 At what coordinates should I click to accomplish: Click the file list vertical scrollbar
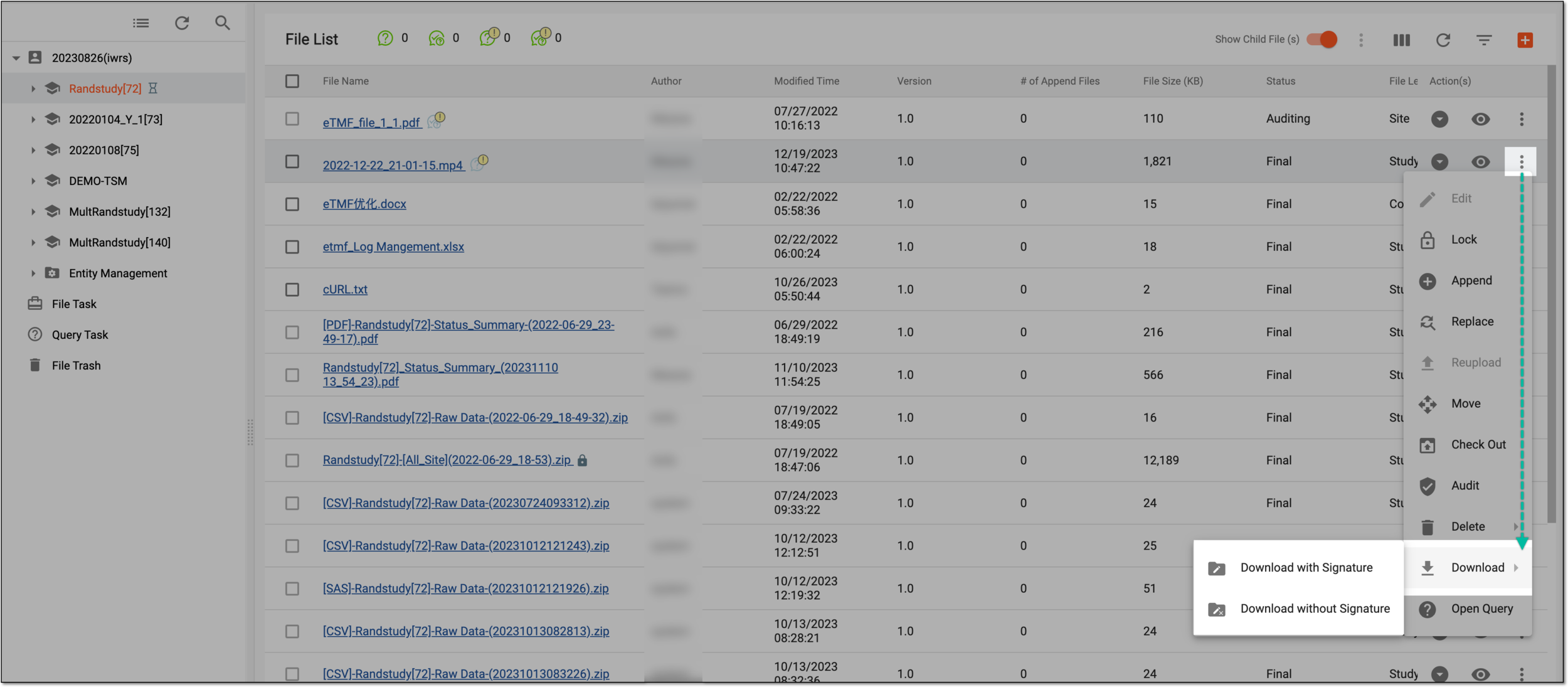(x=1552, y=295)
